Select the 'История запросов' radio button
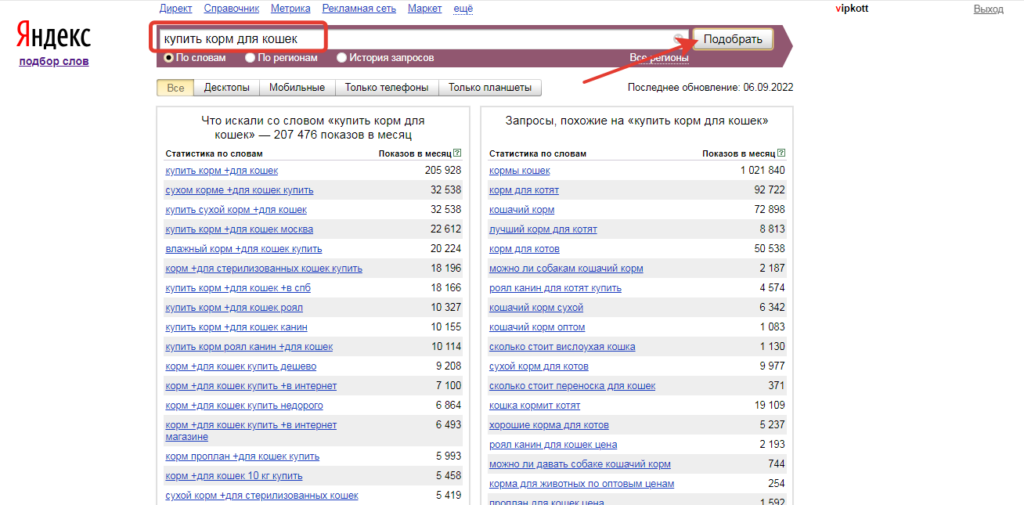Viewport: 1024px width, 505px height. pyautogui.click(x=342, y=58)
